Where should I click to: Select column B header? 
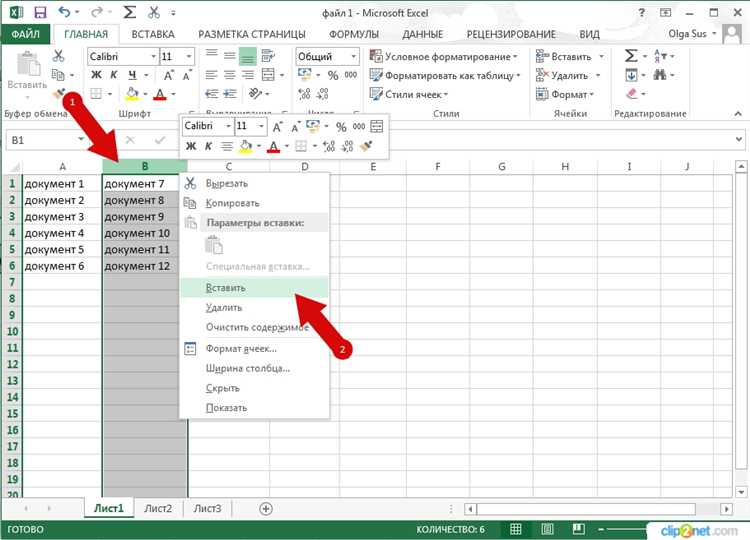(x=145, y=166)
